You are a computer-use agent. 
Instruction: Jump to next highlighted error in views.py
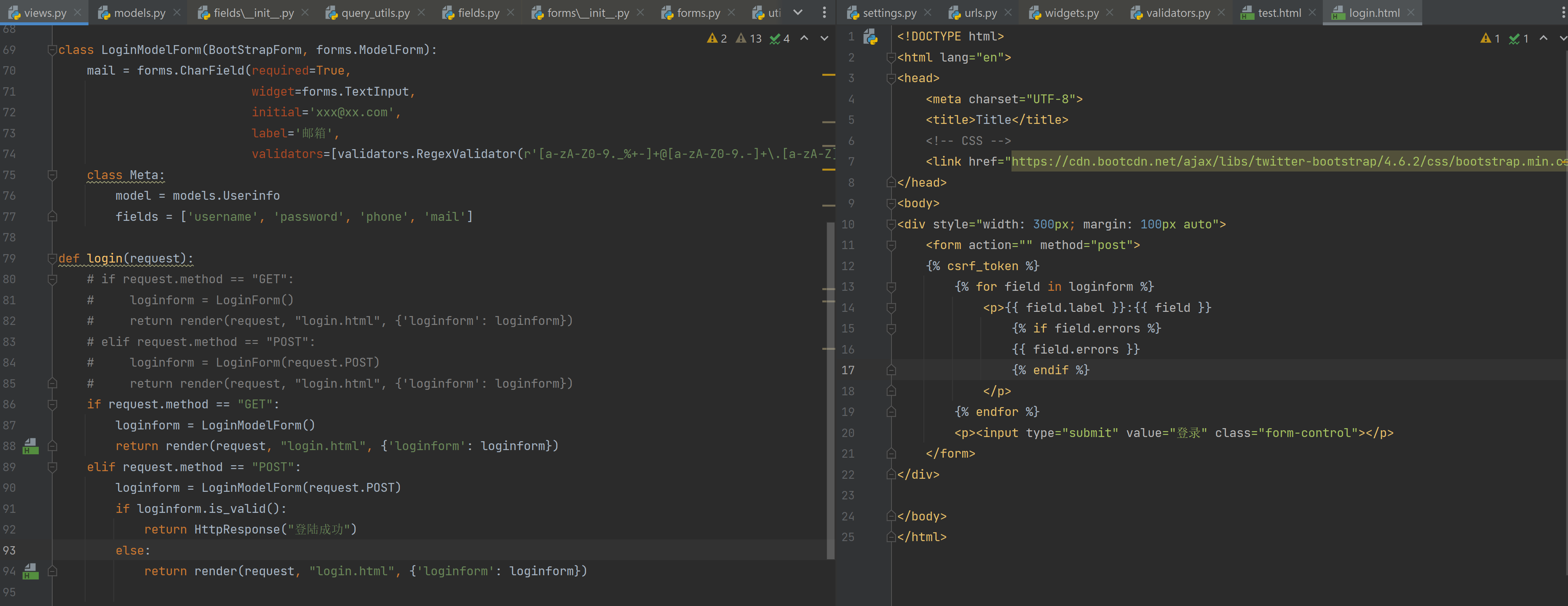824,38
